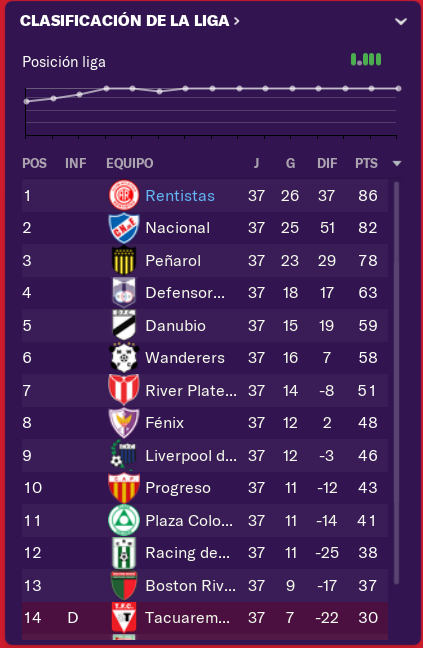Image resolution: width=424 pixels, height=648 pixels.
Task: Click the Nacional club crest
Action: pyautogui.click(x=124, y=228)
